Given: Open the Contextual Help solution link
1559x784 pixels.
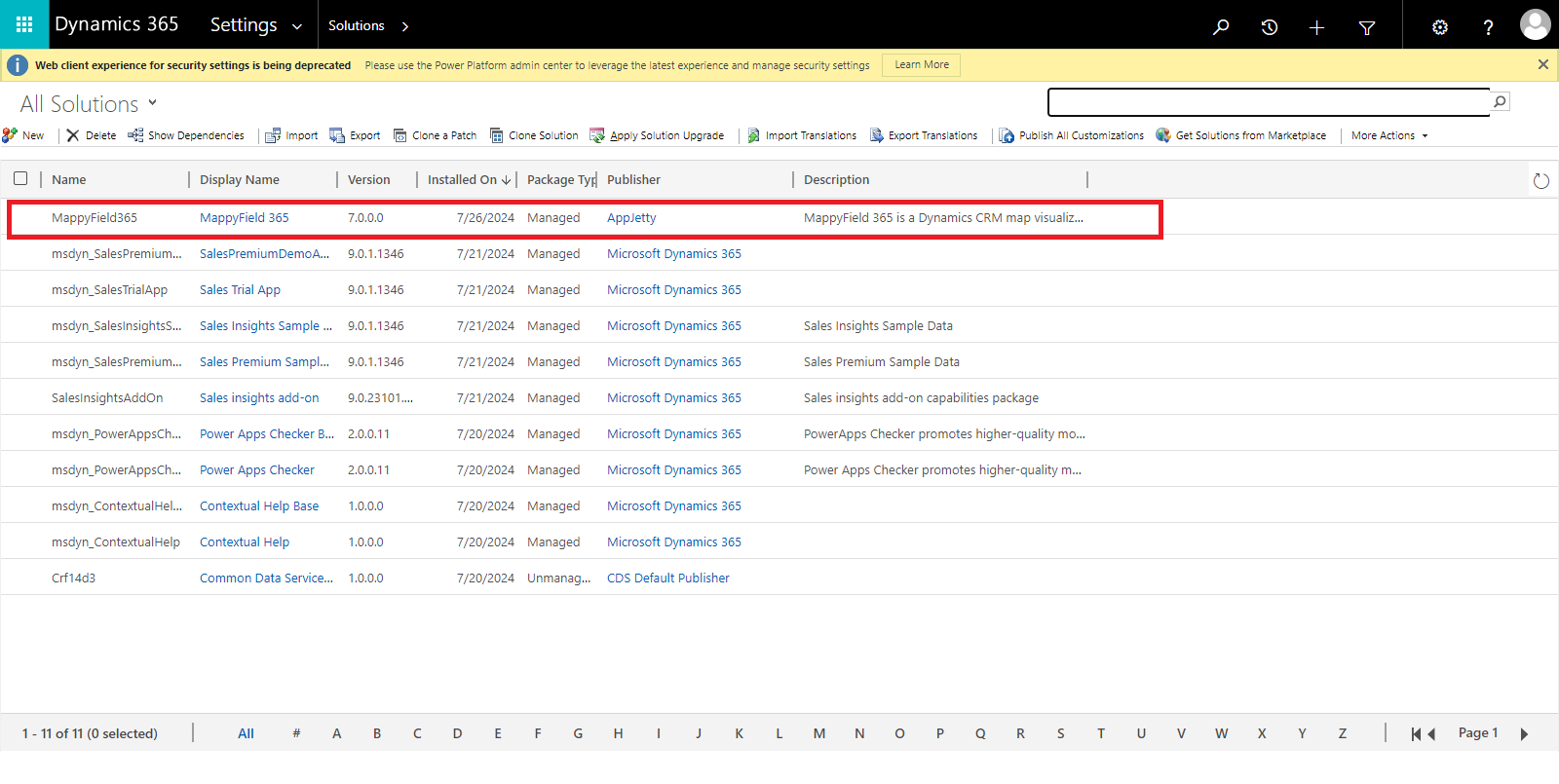Looking at the screenshot, I should coord(245,541).
